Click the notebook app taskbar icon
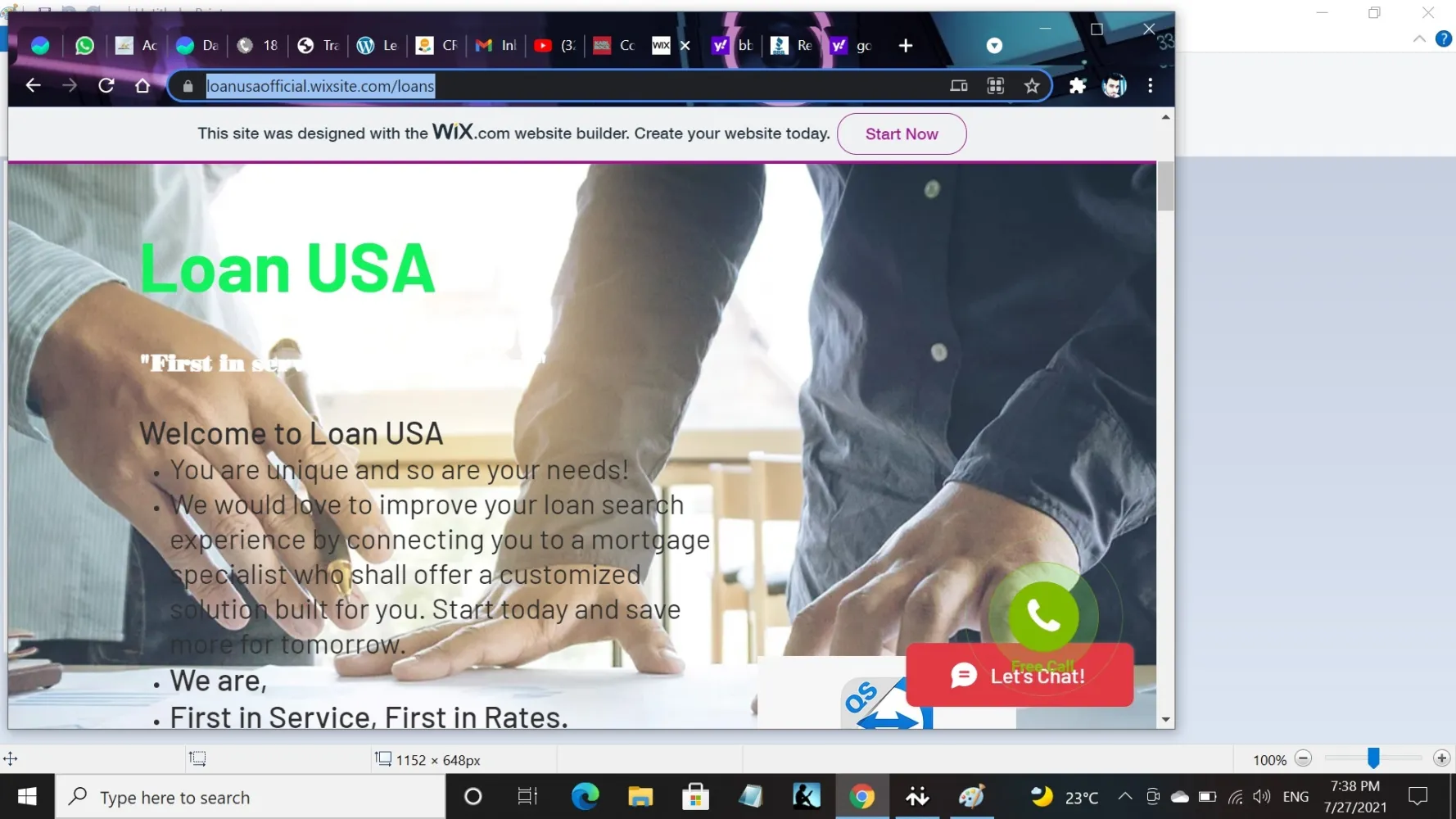The height and width of the screenshot is (819, 1456). (751, 796)
